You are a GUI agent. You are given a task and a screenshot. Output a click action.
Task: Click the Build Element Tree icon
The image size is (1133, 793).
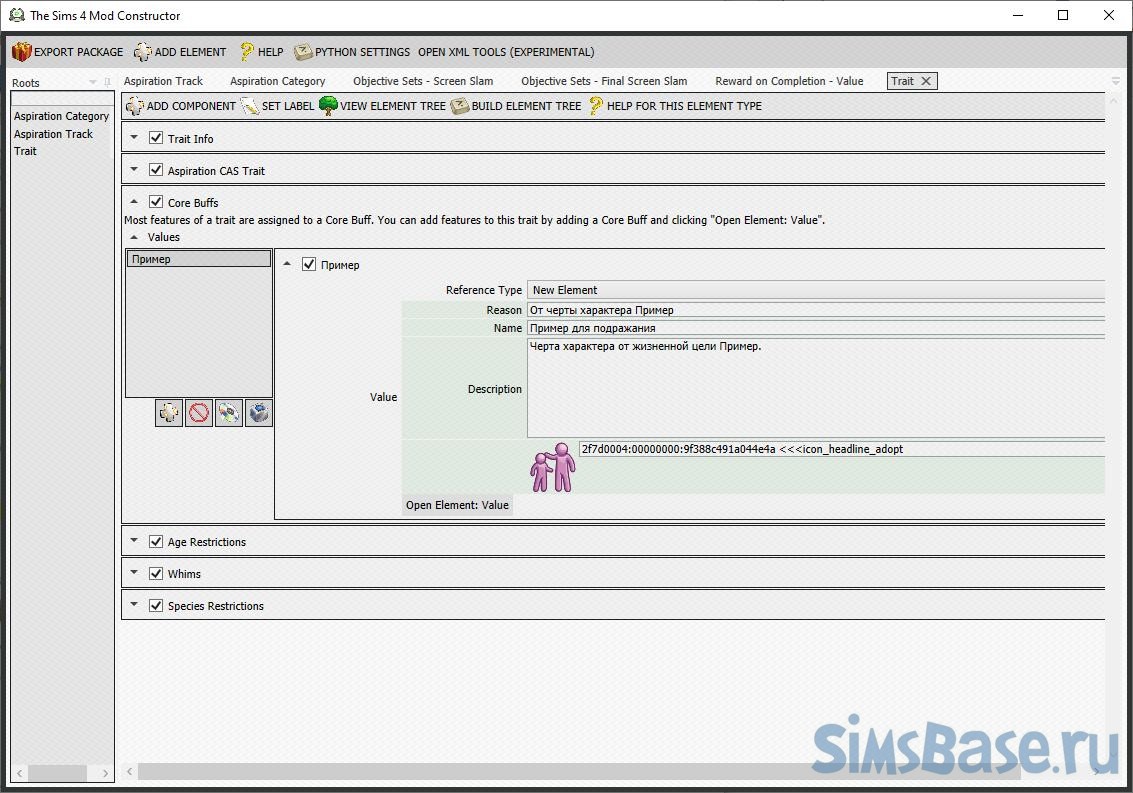click(460, 106)
